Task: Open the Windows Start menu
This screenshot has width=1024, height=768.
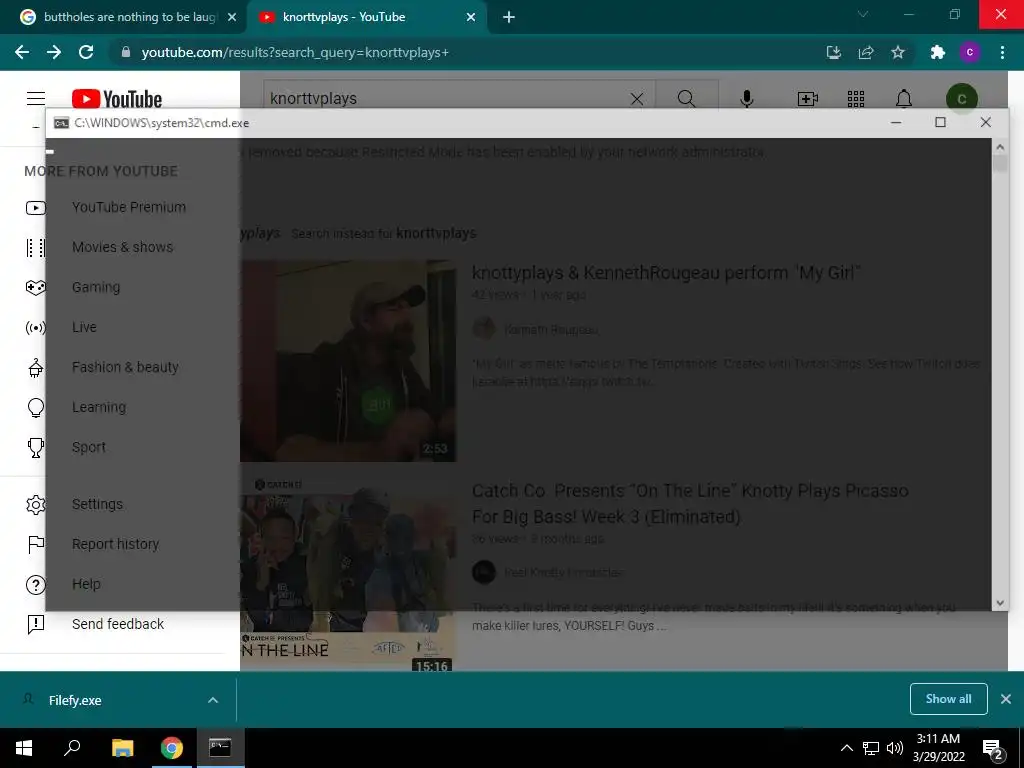Action: [x=24, y=748]
